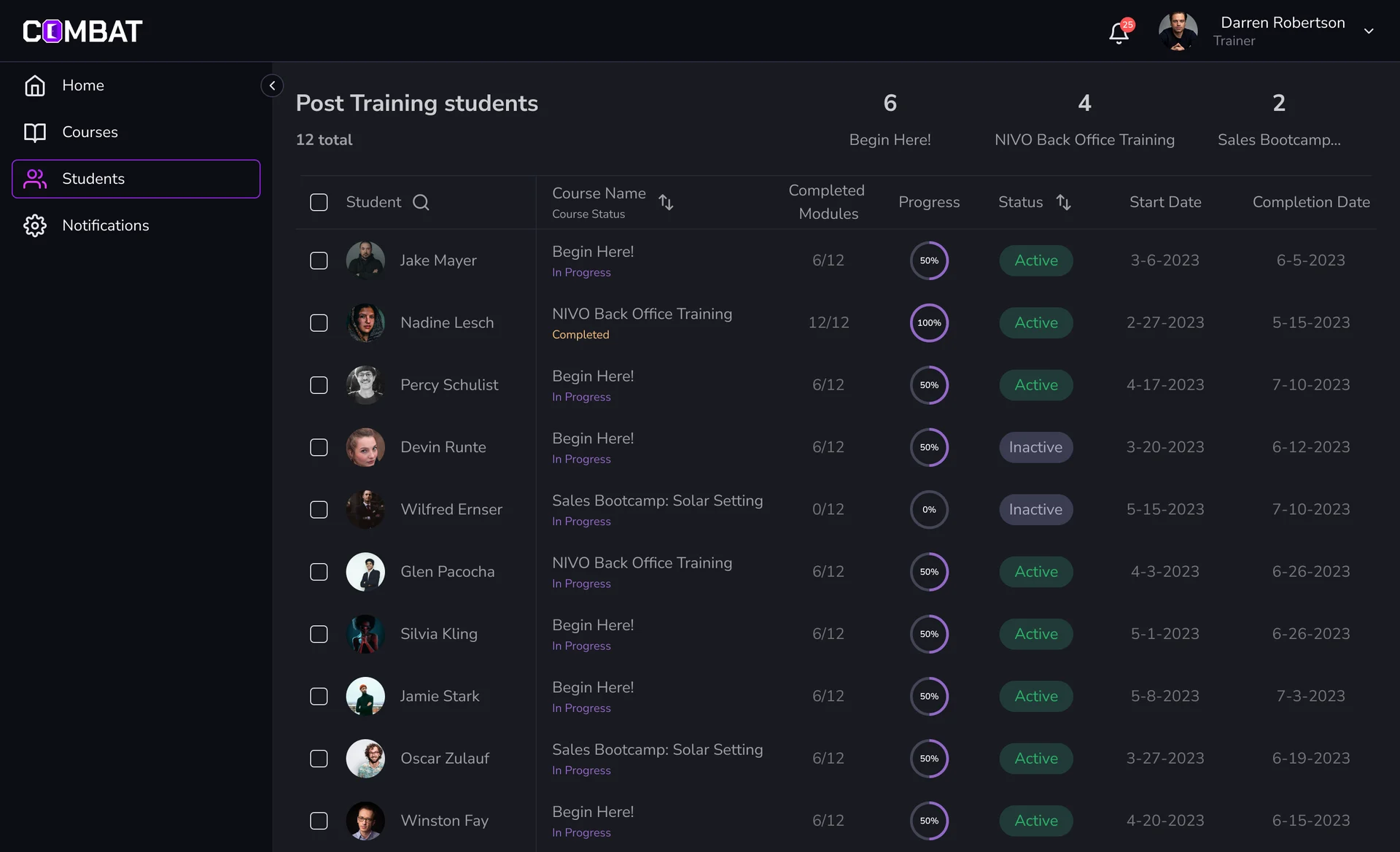Click the Home house icon
The height and width of the screenshot is (852, 1400).
click(x=35, y=85)
